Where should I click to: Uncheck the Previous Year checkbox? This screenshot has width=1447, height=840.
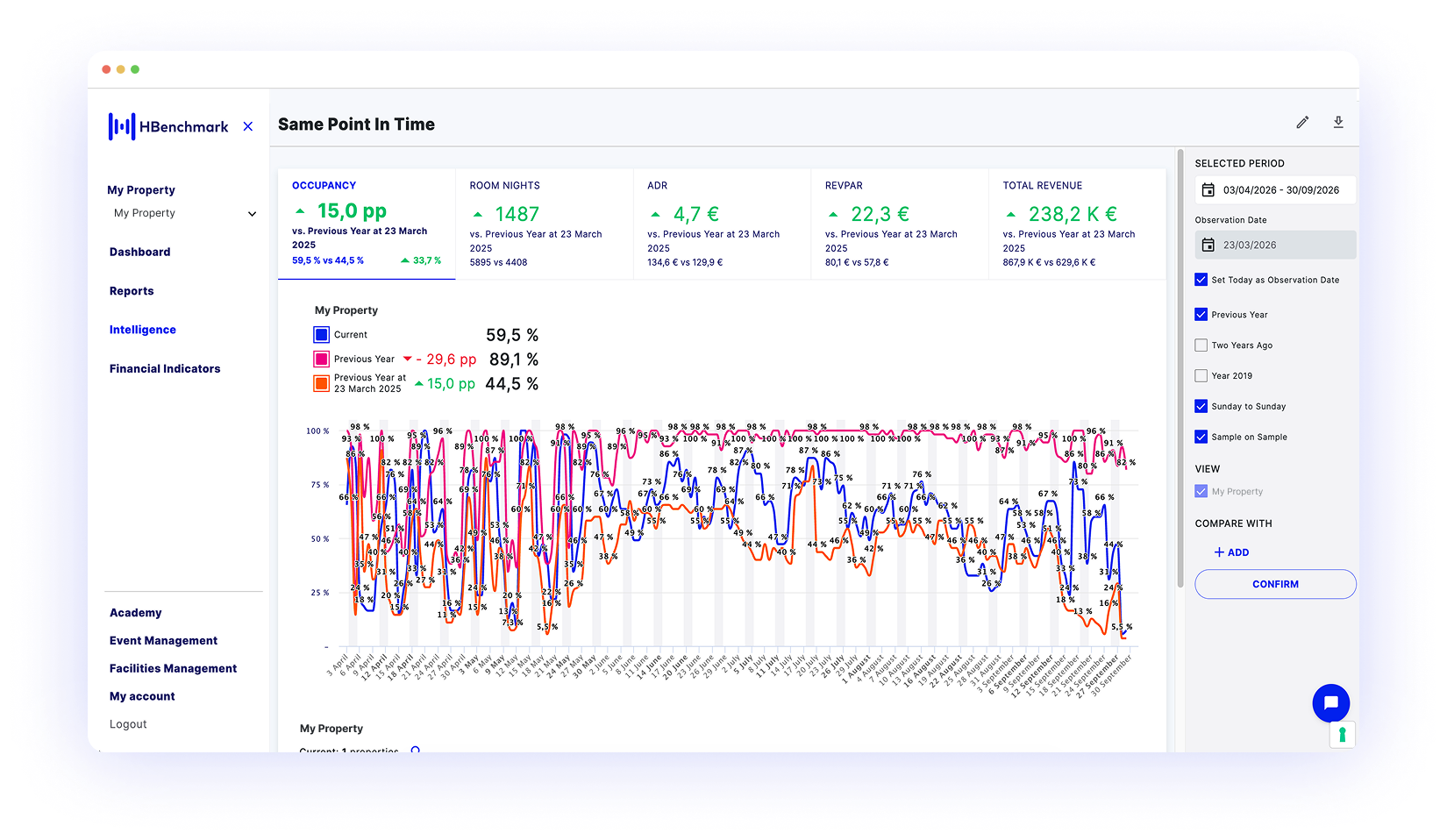(1201, 315)
